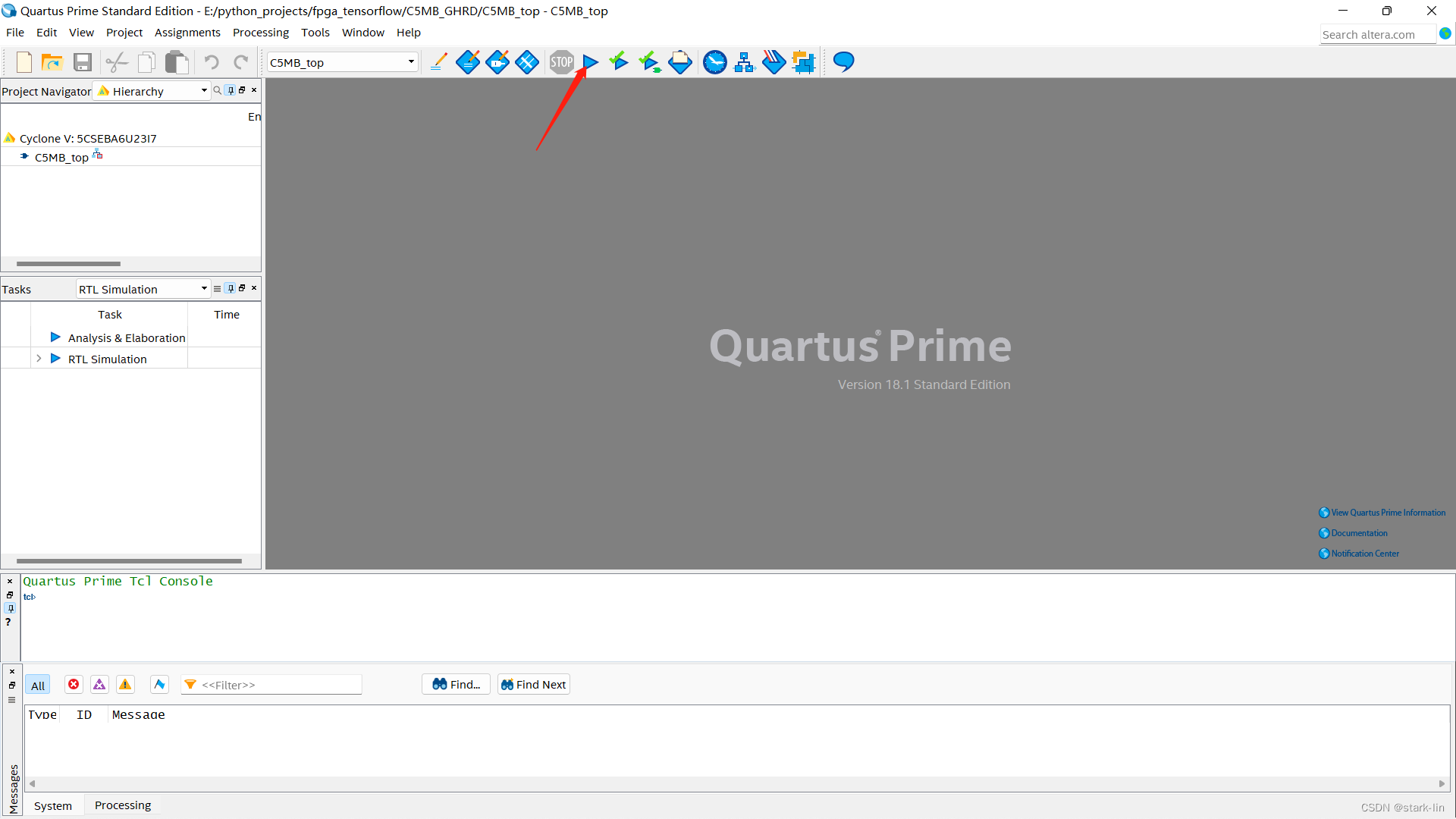Screen dimensions: 1456x819
Task: Switch to the System messages tab
Action: tap(53, 805)
